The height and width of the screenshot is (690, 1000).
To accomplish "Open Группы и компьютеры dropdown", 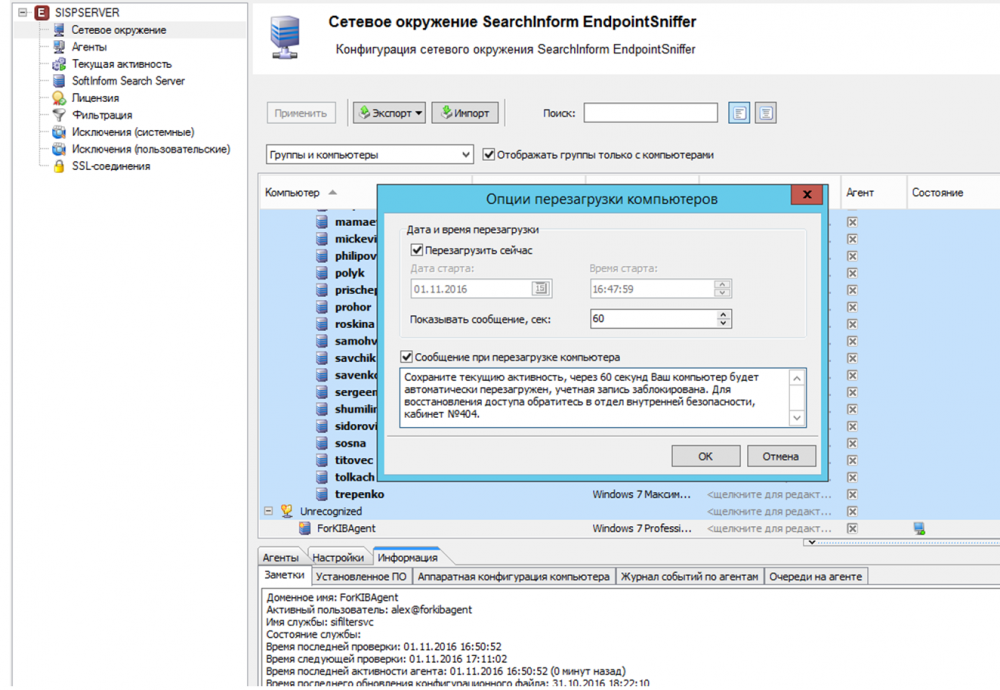I will [x=369, y=154].
